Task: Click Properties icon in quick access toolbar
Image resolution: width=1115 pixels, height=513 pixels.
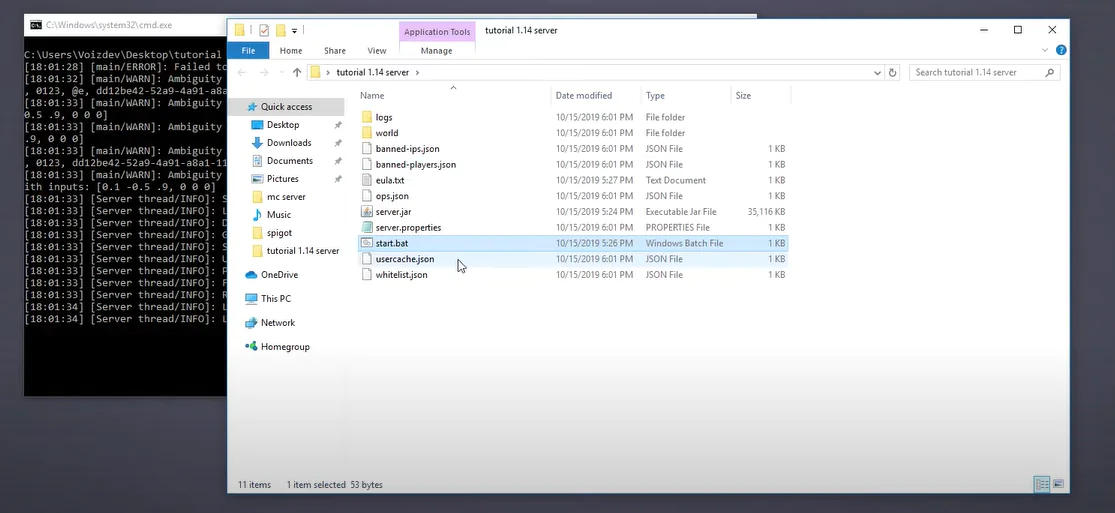Action: pyautogui.click(x=264, y=30)
